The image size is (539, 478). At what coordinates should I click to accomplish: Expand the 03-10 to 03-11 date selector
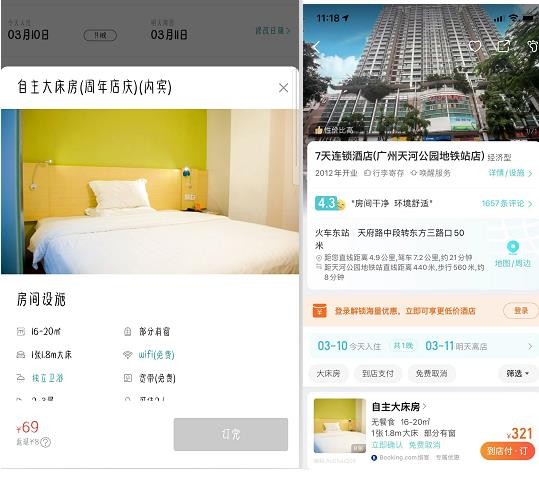coord(421,346)
